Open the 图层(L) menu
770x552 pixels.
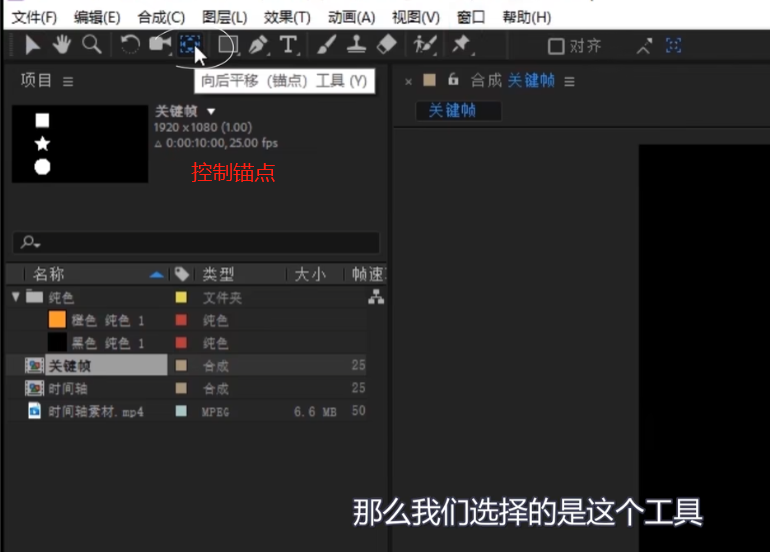(224, 18)
